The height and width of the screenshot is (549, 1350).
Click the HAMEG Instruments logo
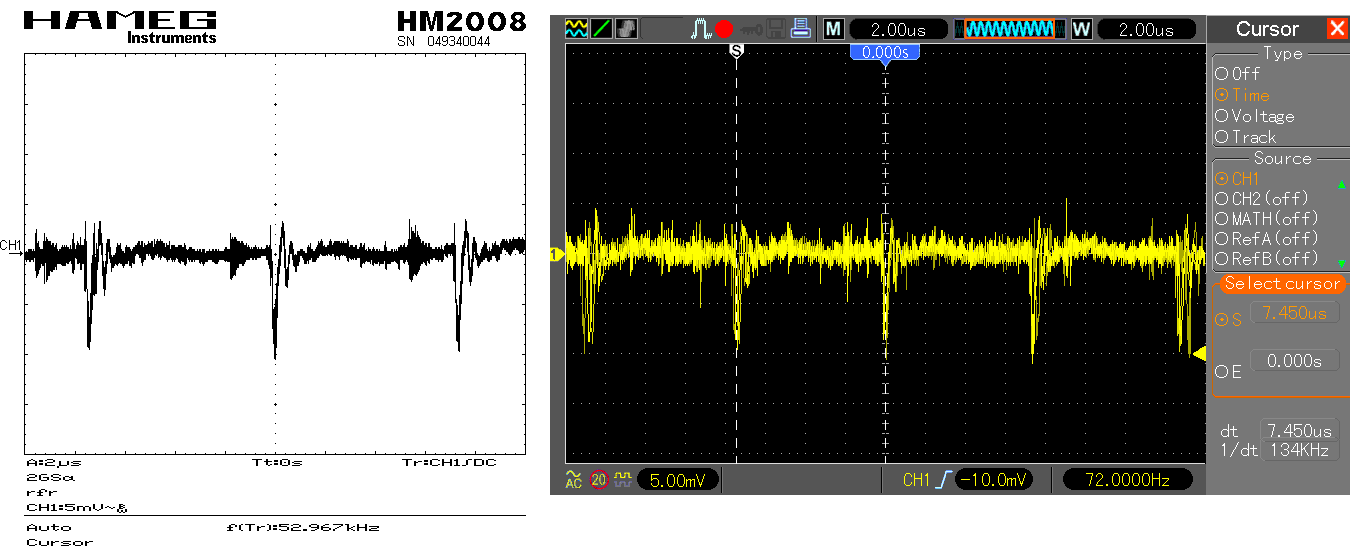118,27
